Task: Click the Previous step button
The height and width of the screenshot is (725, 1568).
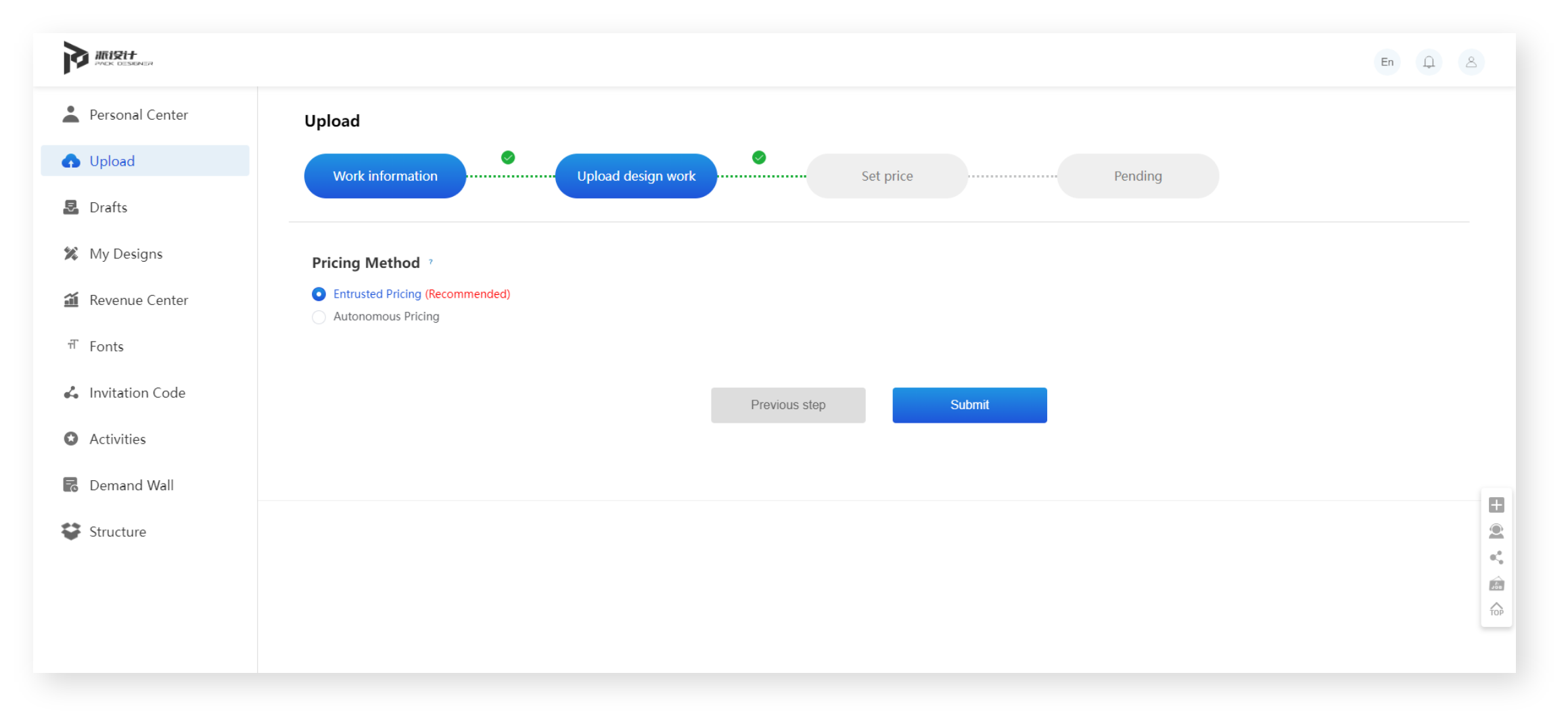Action: (x=788, y=405)
